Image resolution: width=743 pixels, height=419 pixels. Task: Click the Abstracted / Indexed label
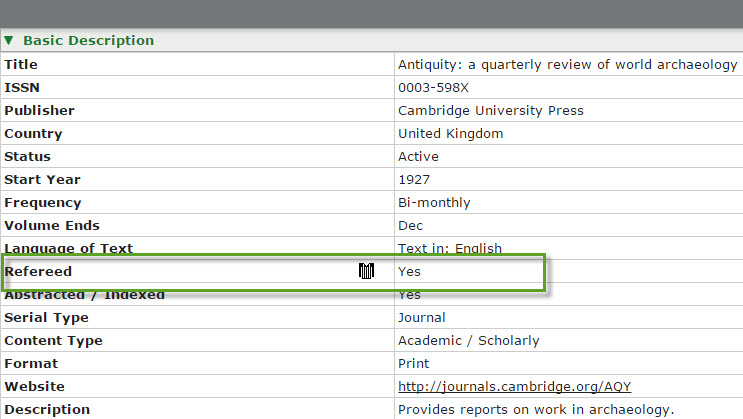coord(84,295)
